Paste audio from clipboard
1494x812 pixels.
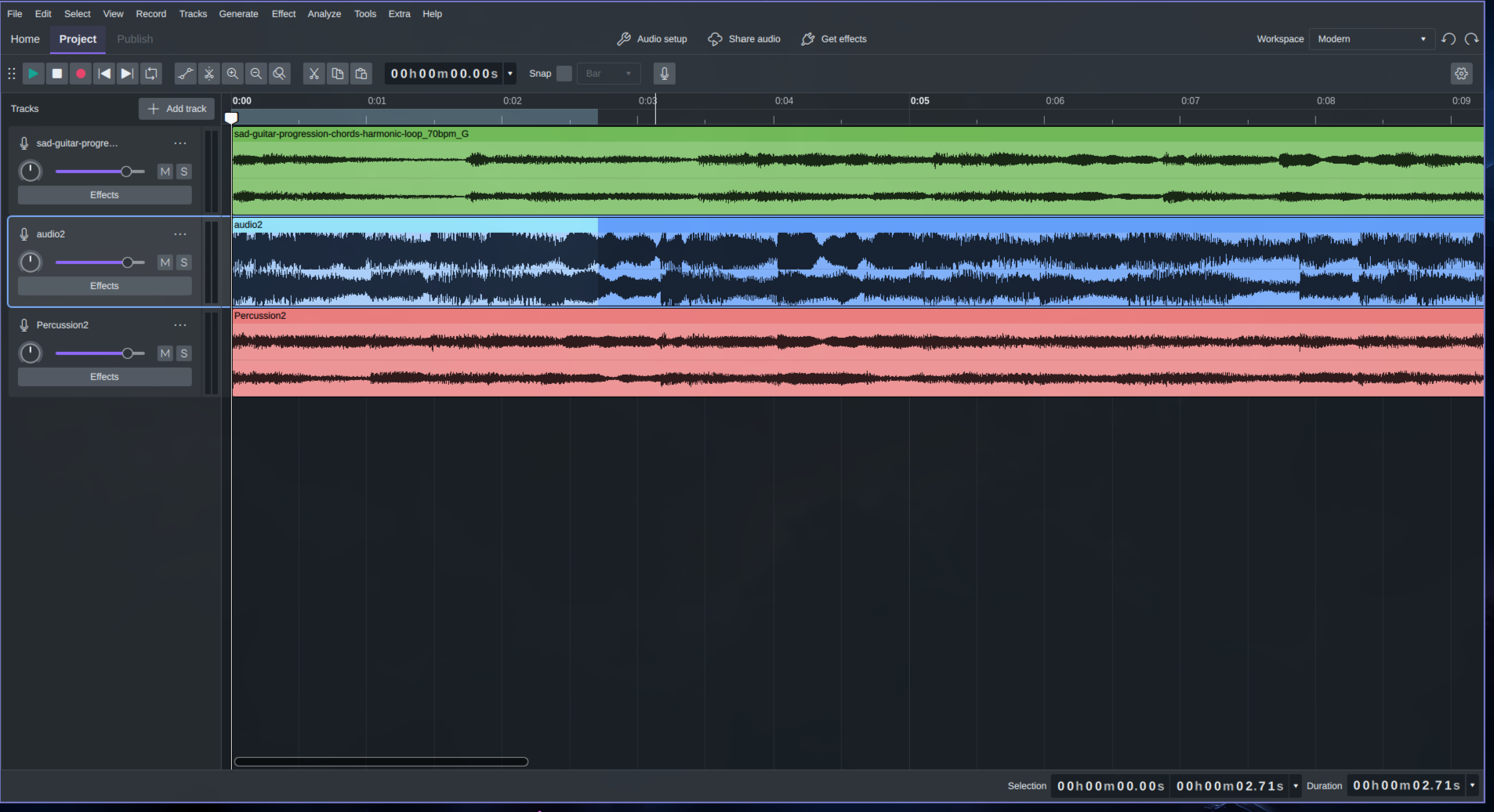(x=361, y=74)
